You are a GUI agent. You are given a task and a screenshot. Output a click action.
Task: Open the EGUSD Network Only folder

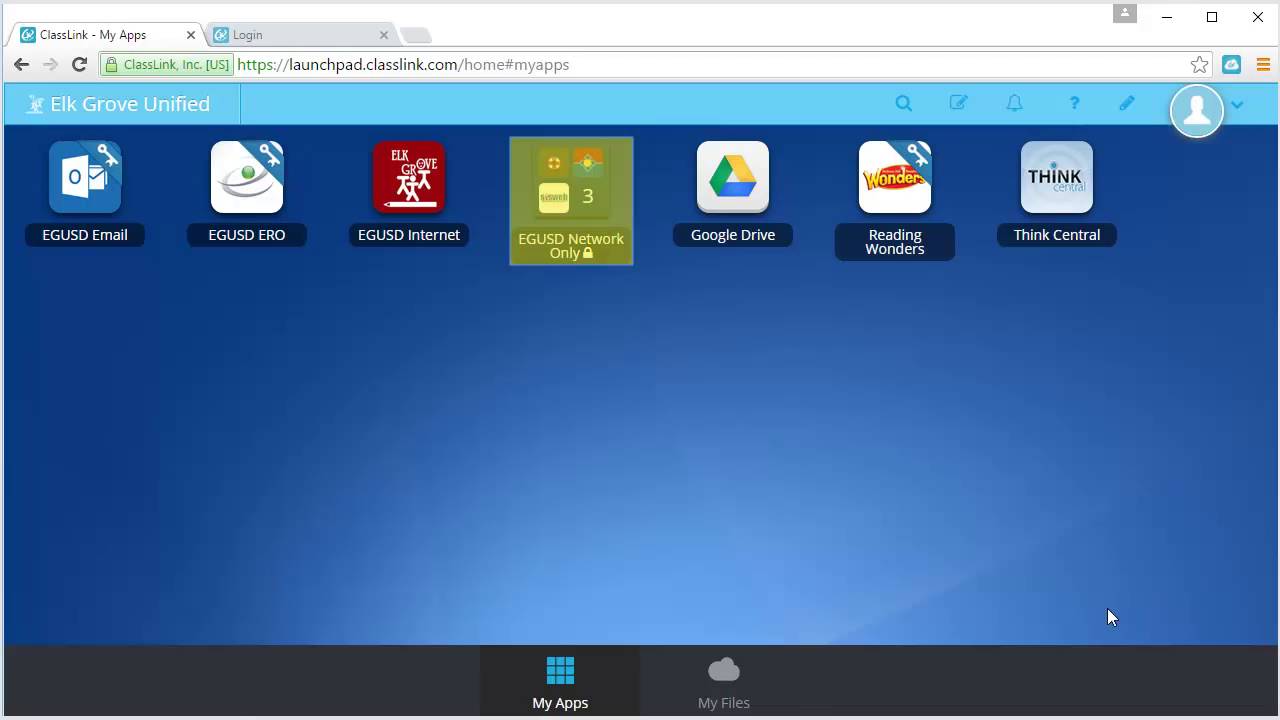(x=571, y=201)
